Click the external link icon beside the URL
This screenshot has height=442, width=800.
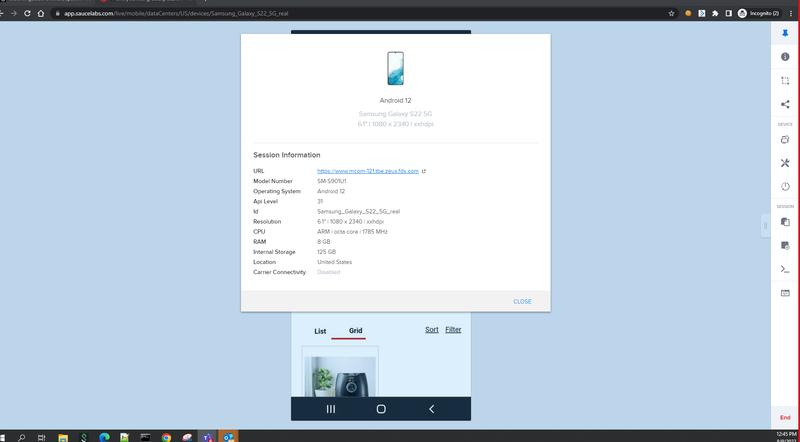coord(424,171)
